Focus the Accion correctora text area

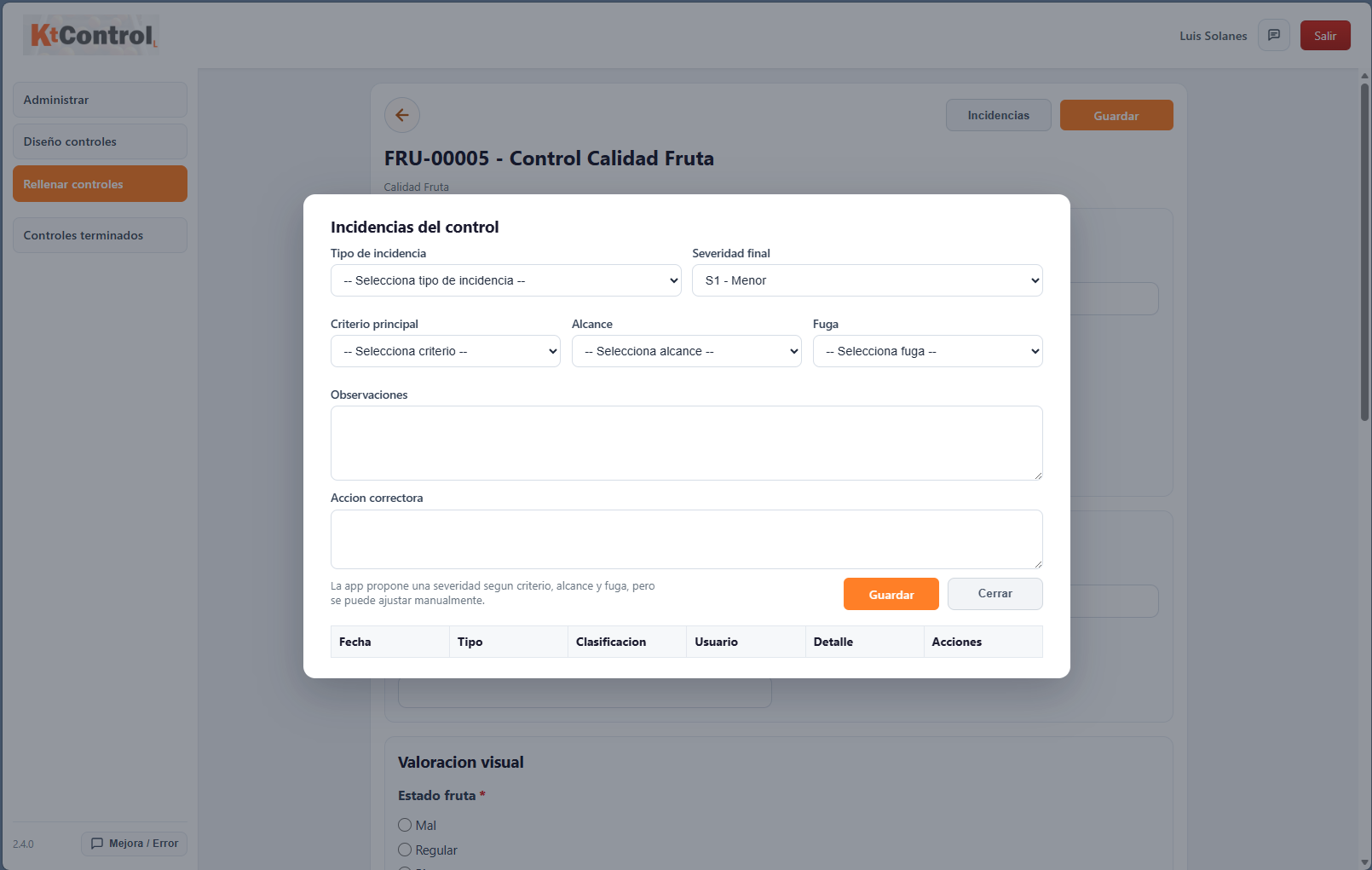click(686, 539)
